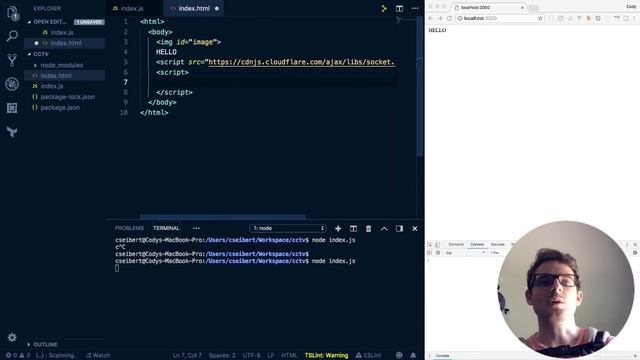Click the Watch status bar button

98,355
